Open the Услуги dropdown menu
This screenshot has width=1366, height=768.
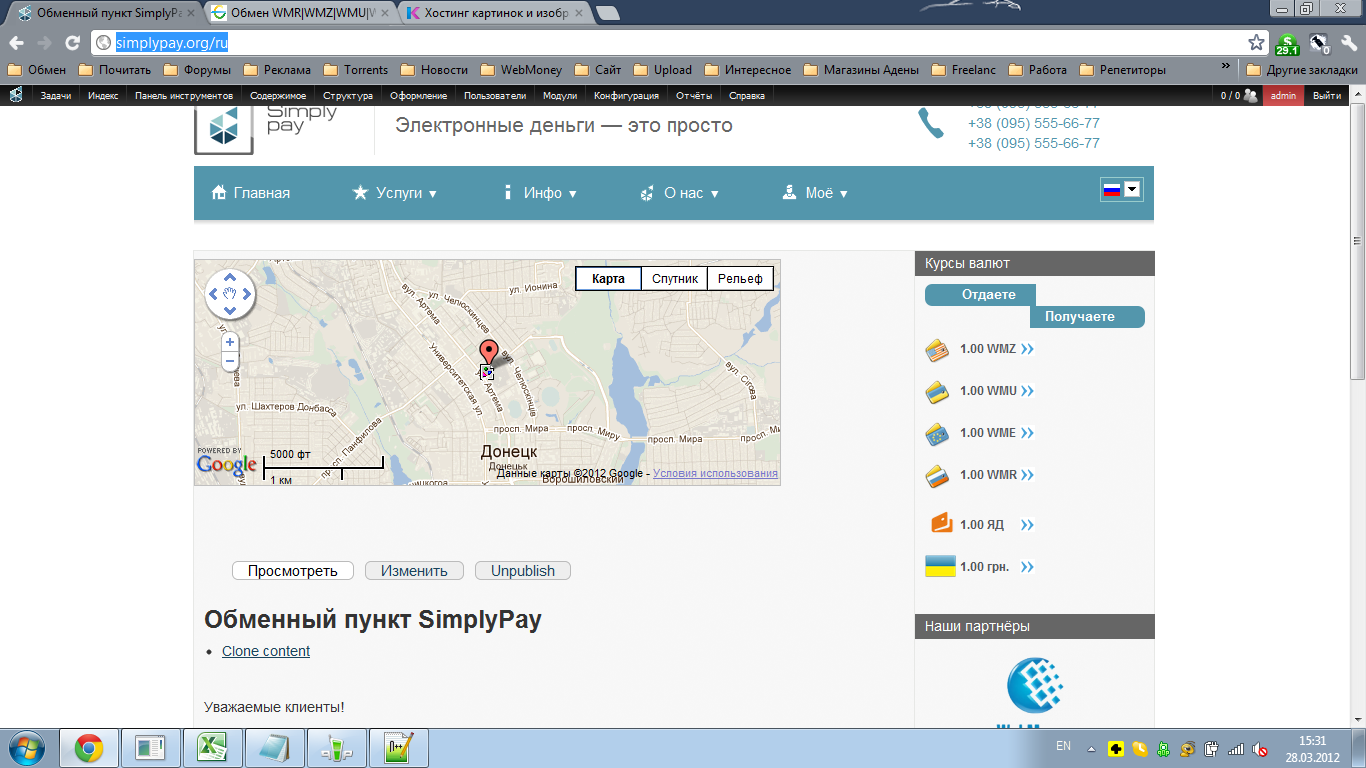(395, 193)
